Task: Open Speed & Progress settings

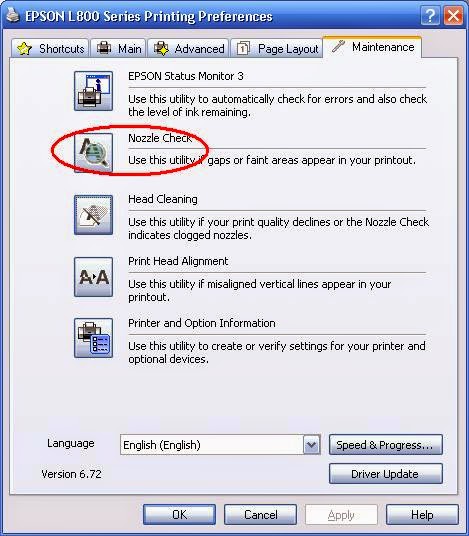Action: point(386,445)
